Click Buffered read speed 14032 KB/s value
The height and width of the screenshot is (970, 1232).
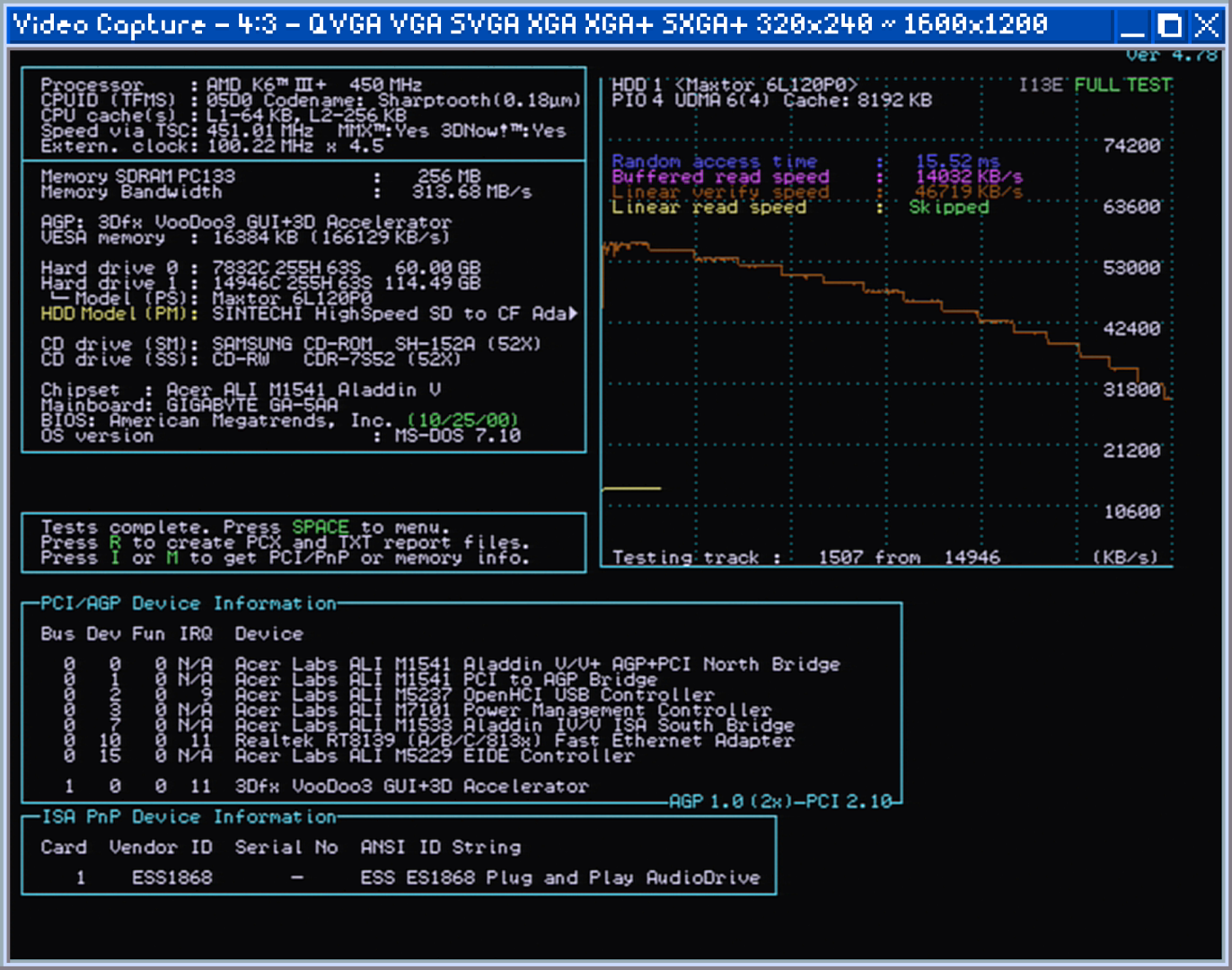click(x=969, y=177)
